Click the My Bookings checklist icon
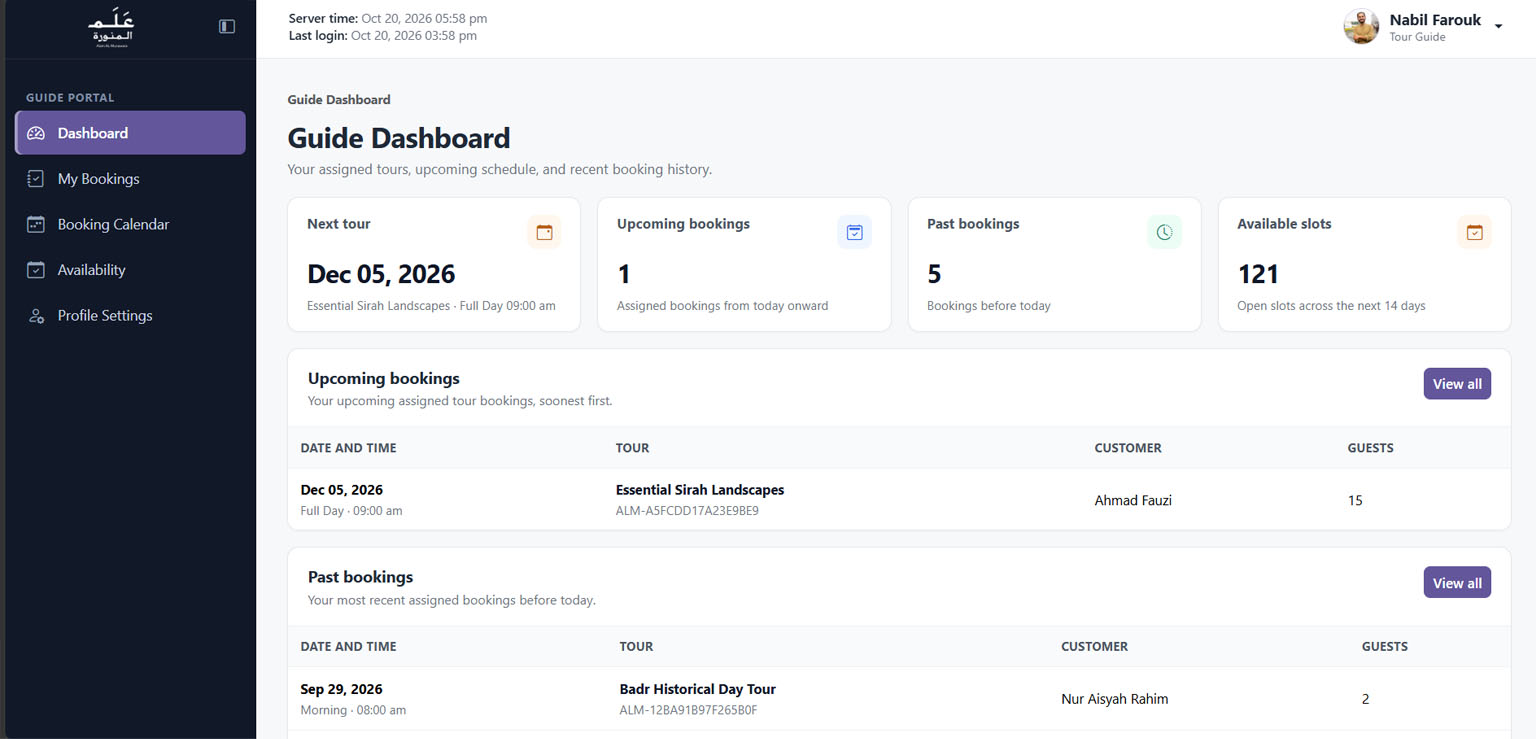Screen dimensions: 1536x739 [x=36, y=179]
